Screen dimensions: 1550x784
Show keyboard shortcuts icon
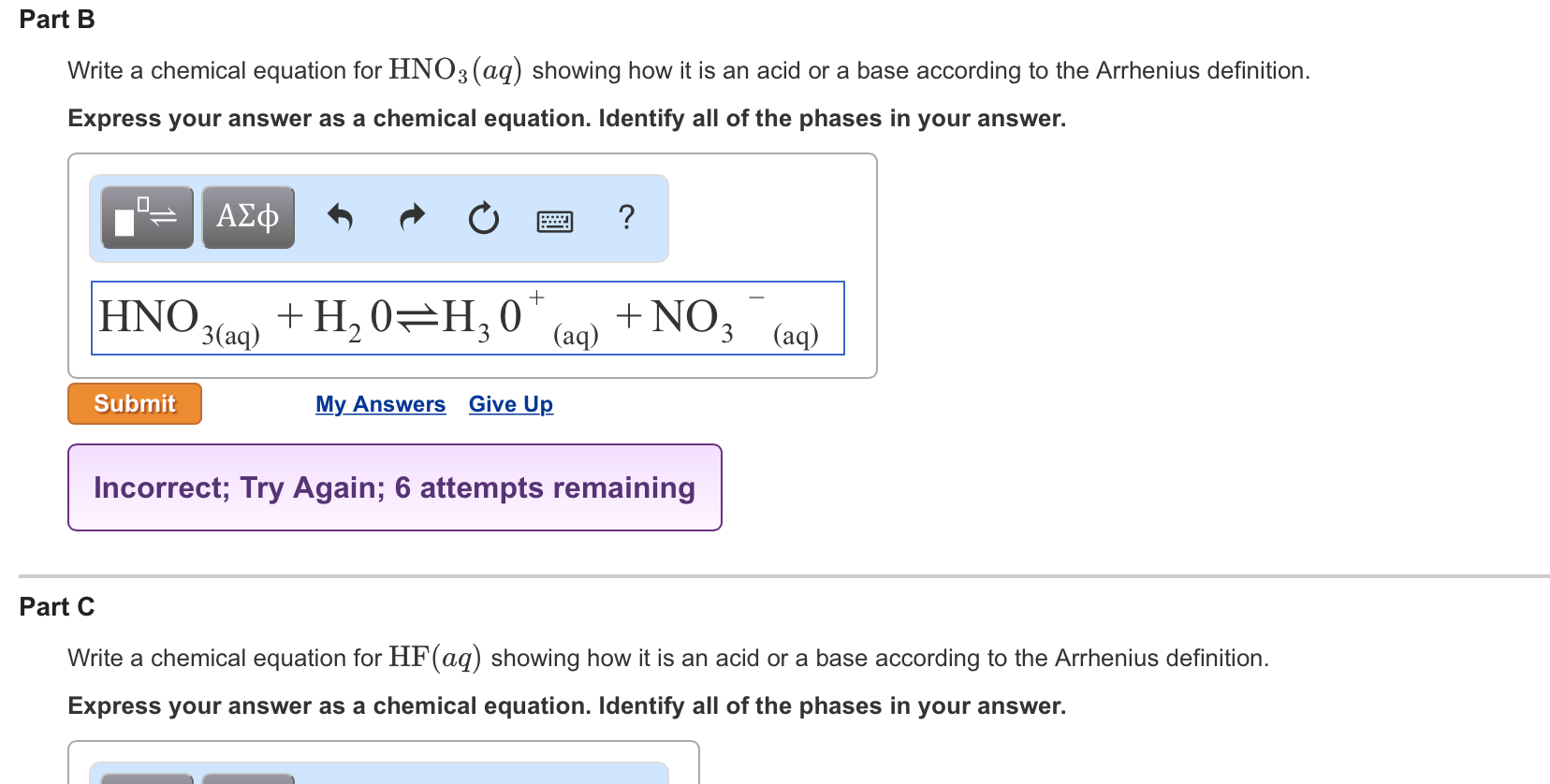(555, 222)
